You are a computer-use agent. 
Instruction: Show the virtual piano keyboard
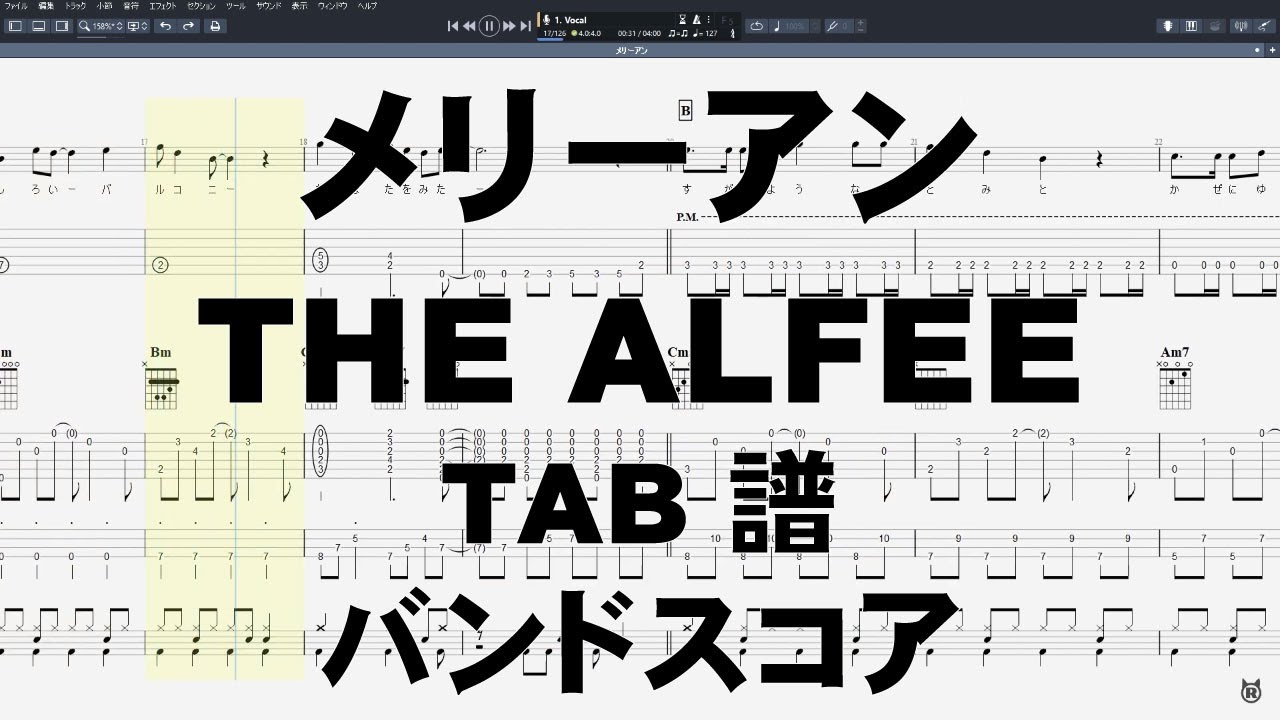pyautogui.click(x=1192, y=26)
